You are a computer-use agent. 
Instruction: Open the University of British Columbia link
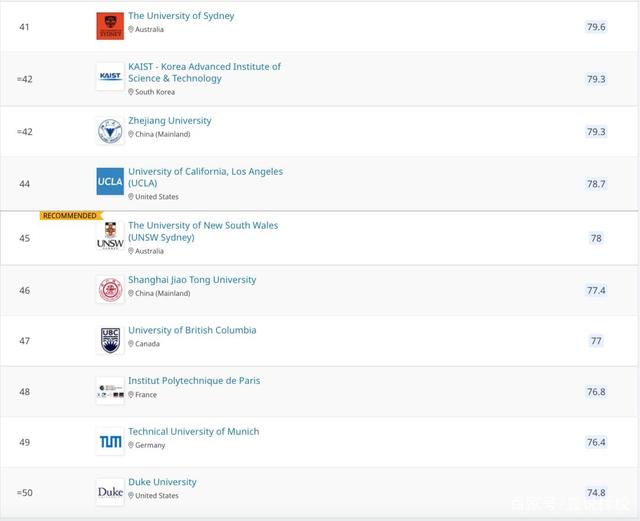tap(192, 330)
